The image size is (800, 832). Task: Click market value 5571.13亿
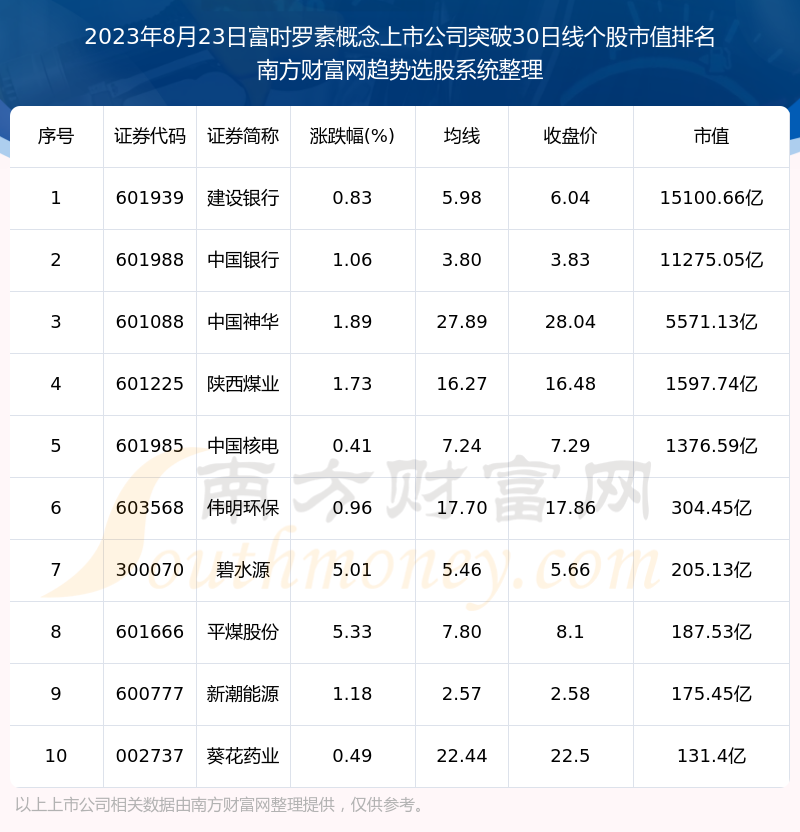(x=711, y=322)
